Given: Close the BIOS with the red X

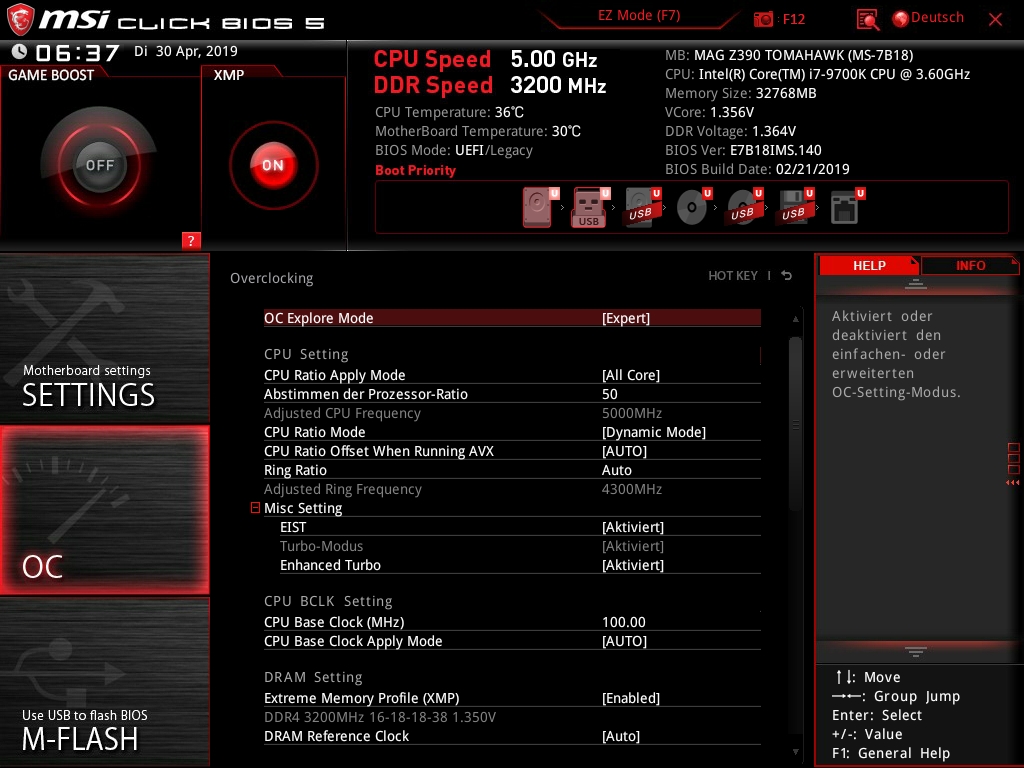Looking at the screenshot, I should pos(995,19).
